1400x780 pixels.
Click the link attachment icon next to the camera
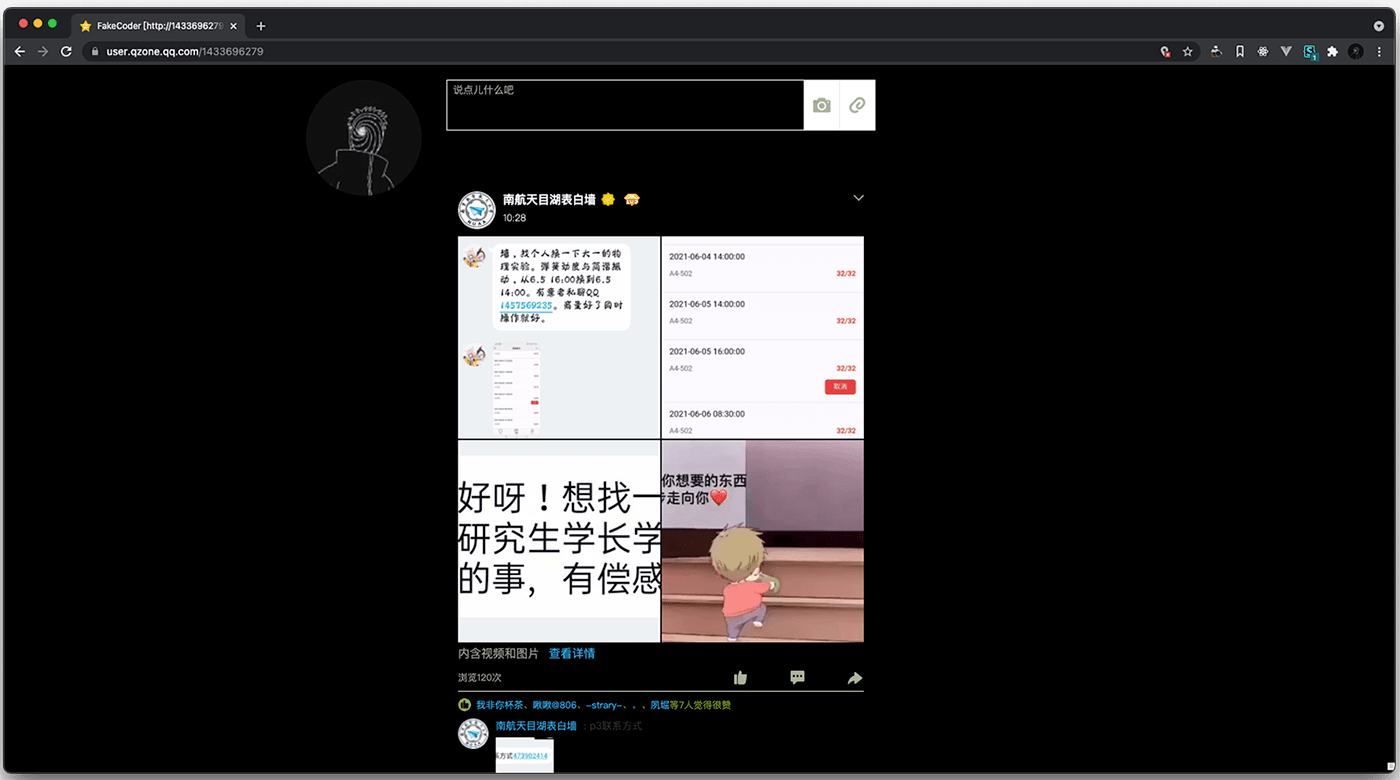857,104
